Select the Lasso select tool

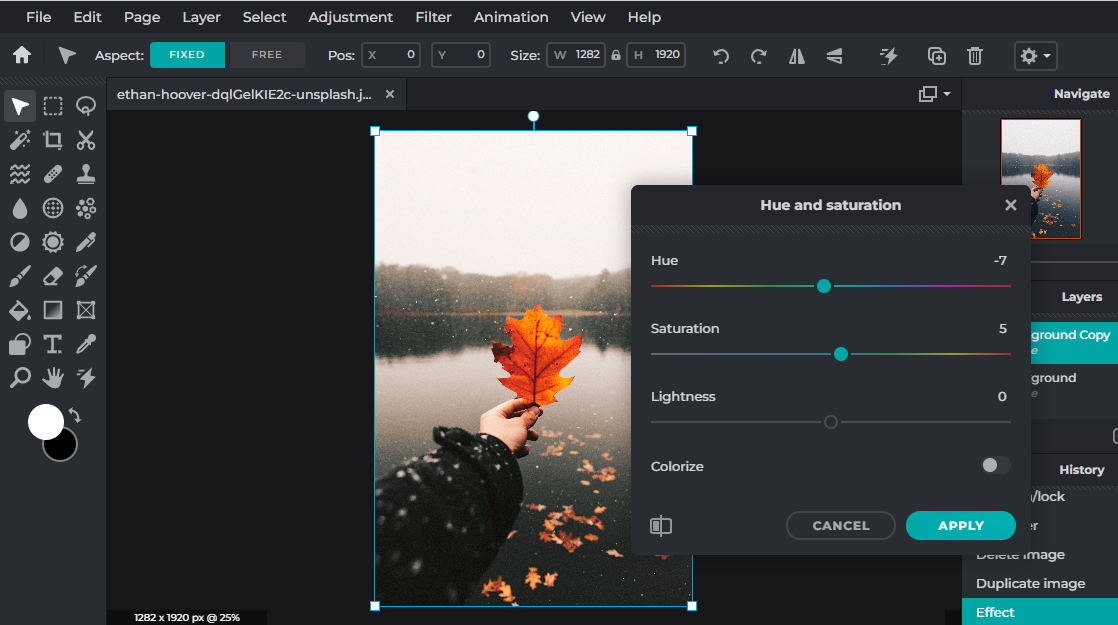tap(85, 106)
